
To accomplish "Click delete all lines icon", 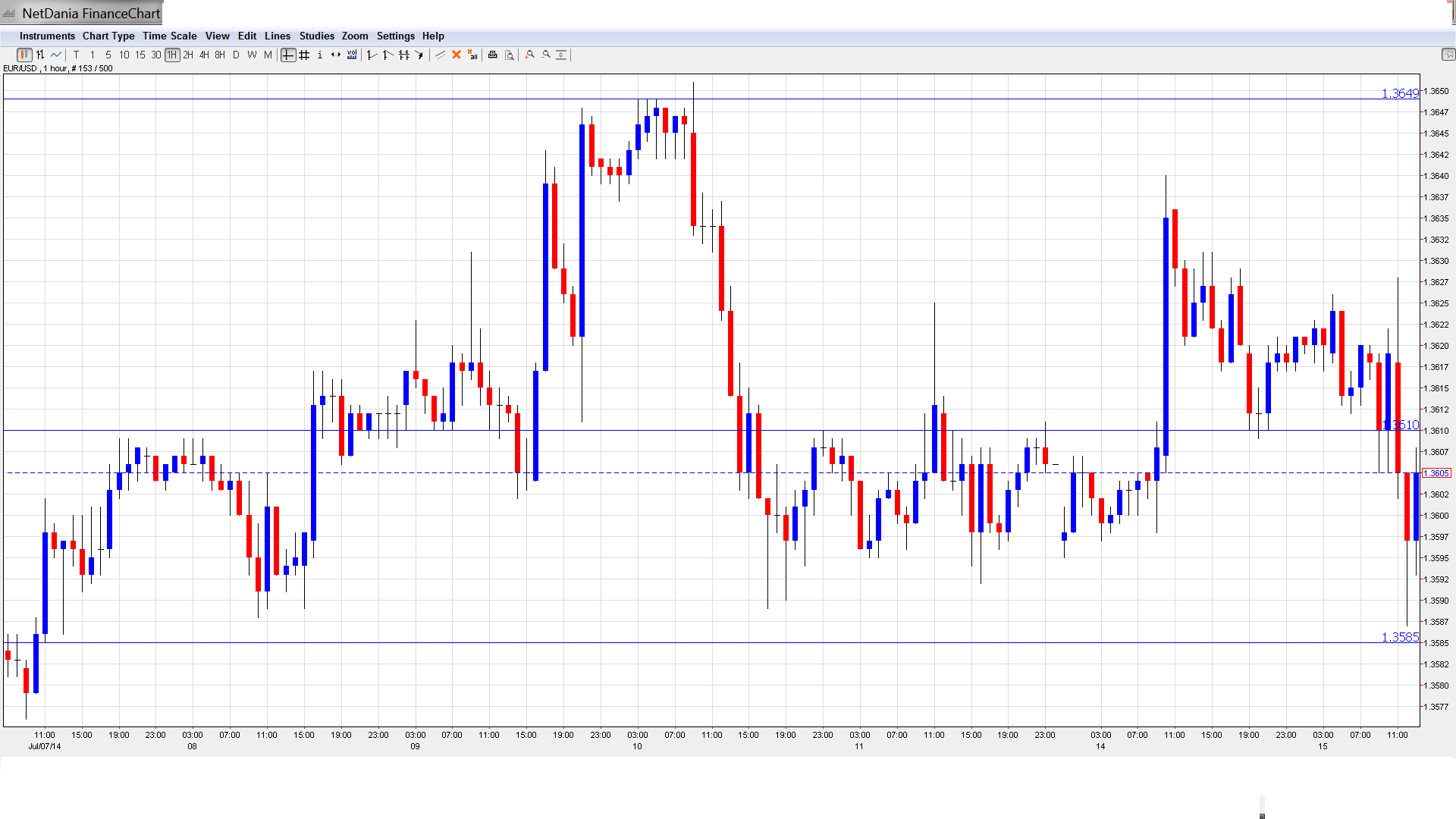I will [472, 55].
